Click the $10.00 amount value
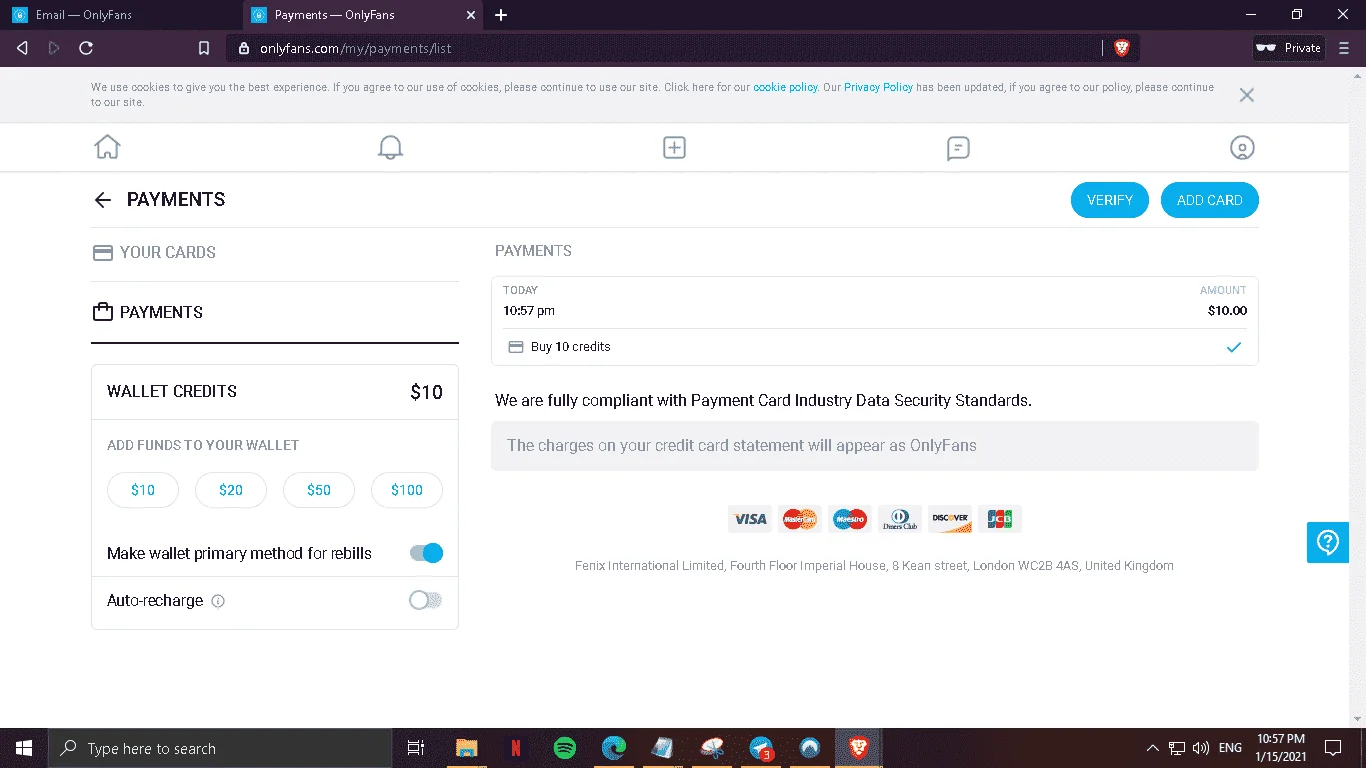The image size is (1366, 768). 1227,310
